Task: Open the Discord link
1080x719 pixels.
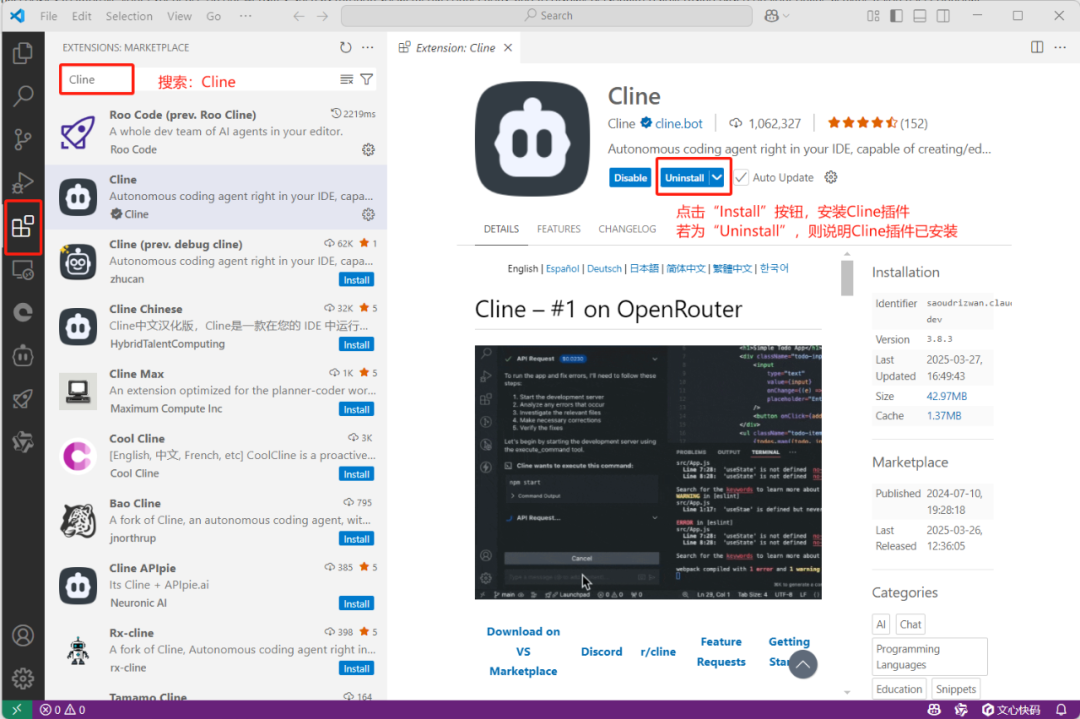Action: 601,651
